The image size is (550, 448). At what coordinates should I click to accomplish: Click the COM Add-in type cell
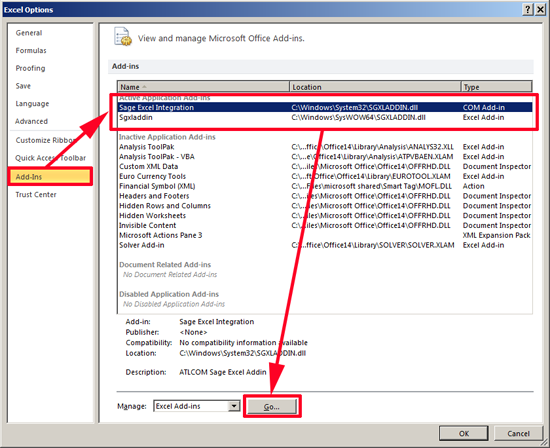[x=484, y=108]
